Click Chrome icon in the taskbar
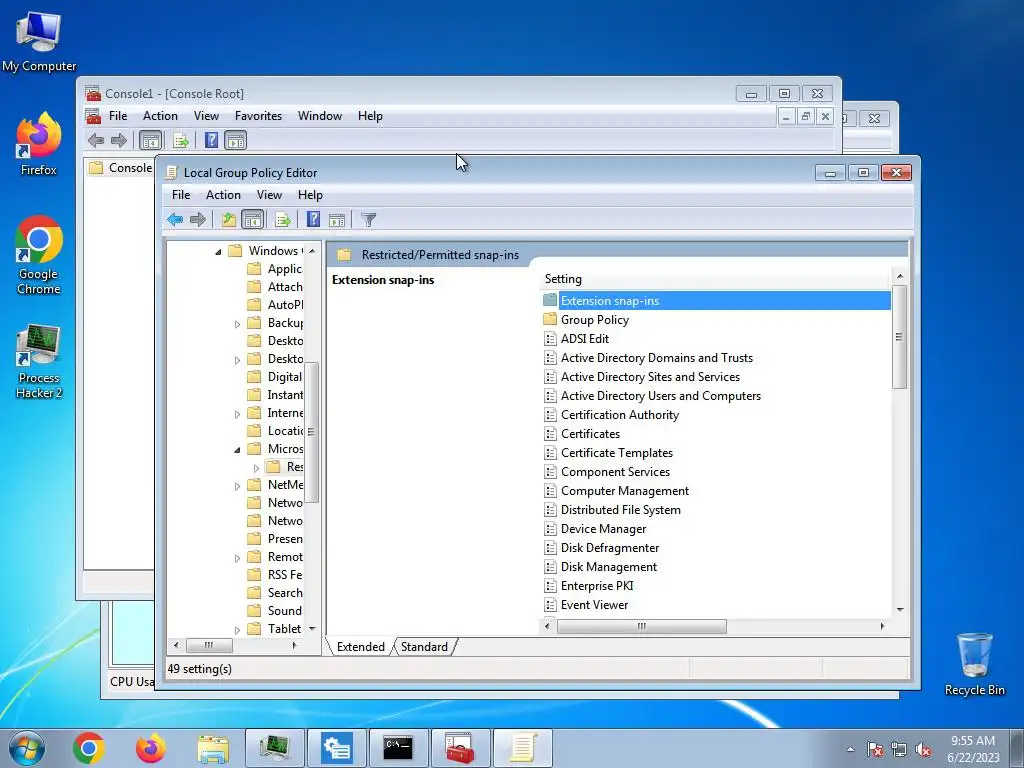 tap(89, 748)
